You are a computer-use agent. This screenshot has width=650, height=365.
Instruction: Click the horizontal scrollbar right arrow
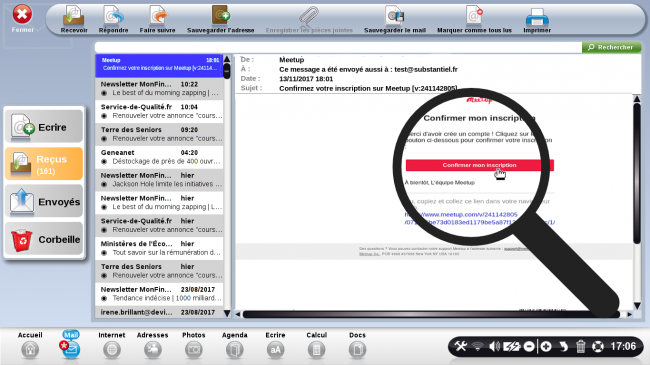pyautogui.click(x=629, y=314)
